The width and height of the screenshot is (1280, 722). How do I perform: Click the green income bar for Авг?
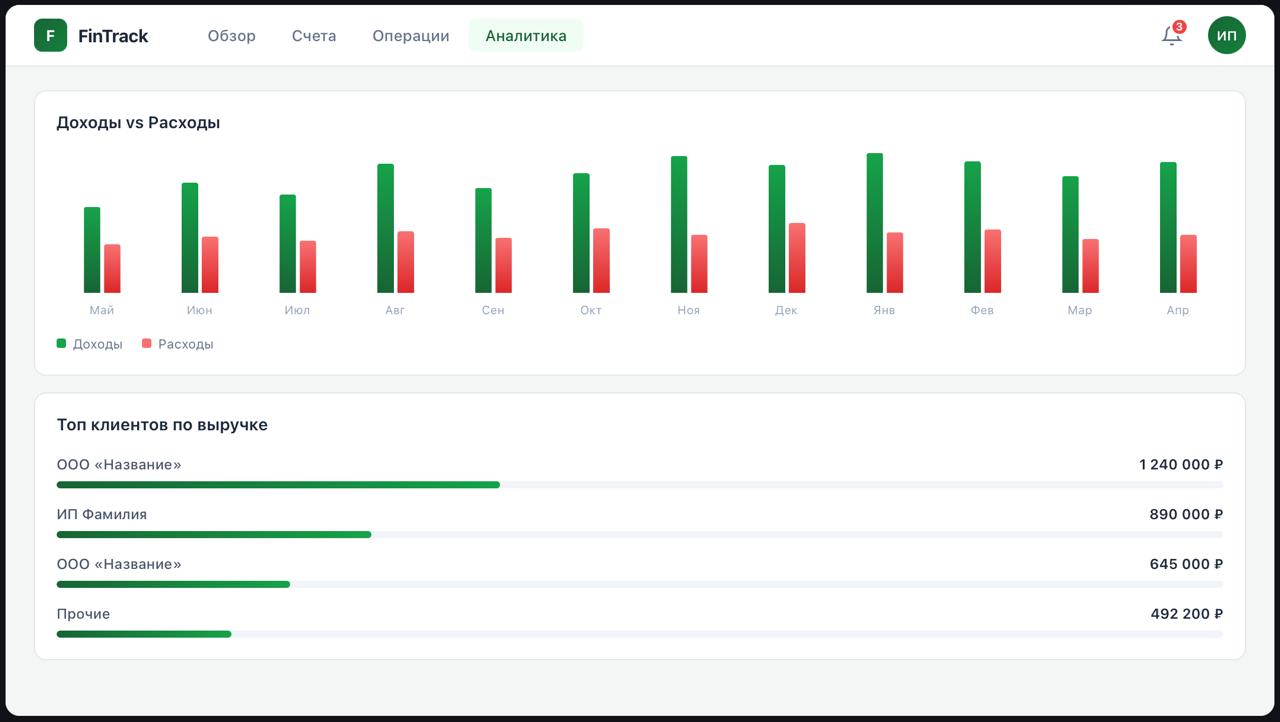point(386,228)
